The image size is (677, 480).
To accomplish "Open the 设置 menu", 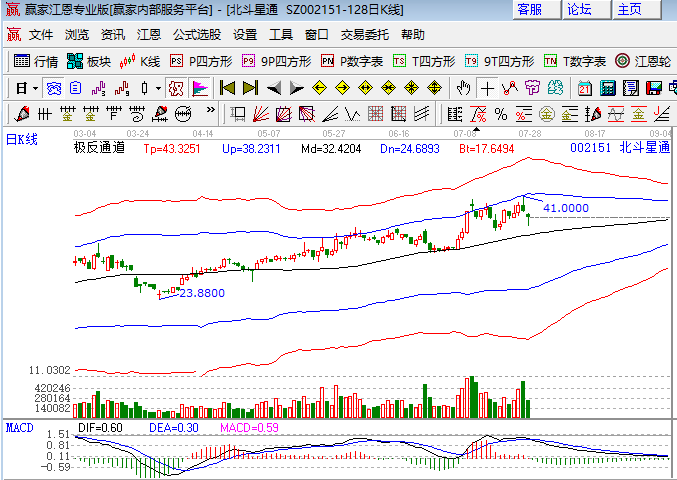I will 245,35.
